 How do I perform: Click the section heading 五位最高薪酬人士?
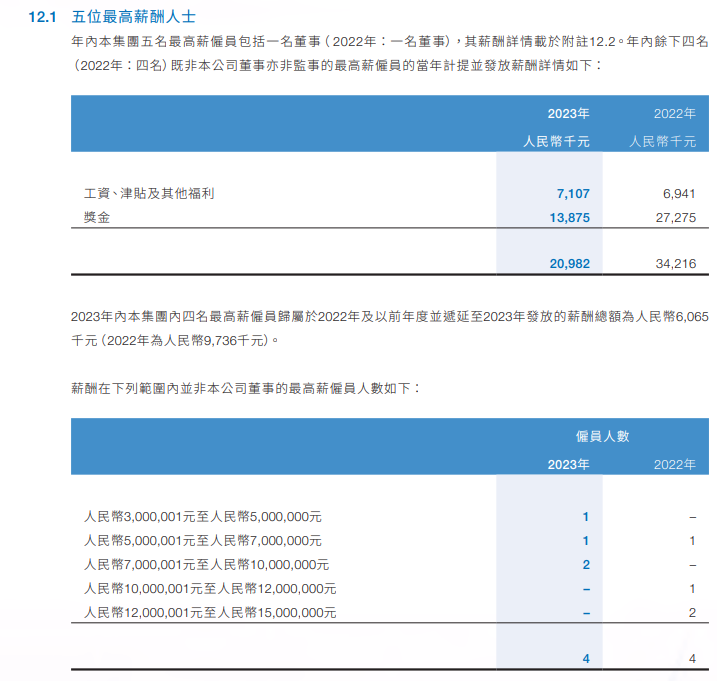[134, 17]
